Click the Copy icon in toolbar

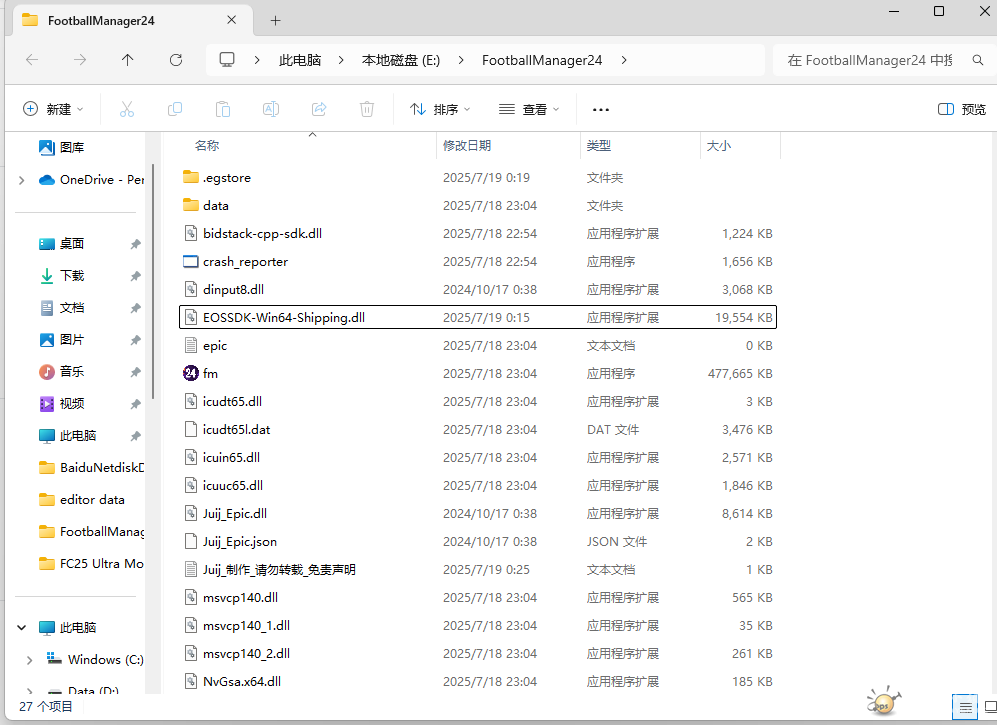(x=175, y=109)
